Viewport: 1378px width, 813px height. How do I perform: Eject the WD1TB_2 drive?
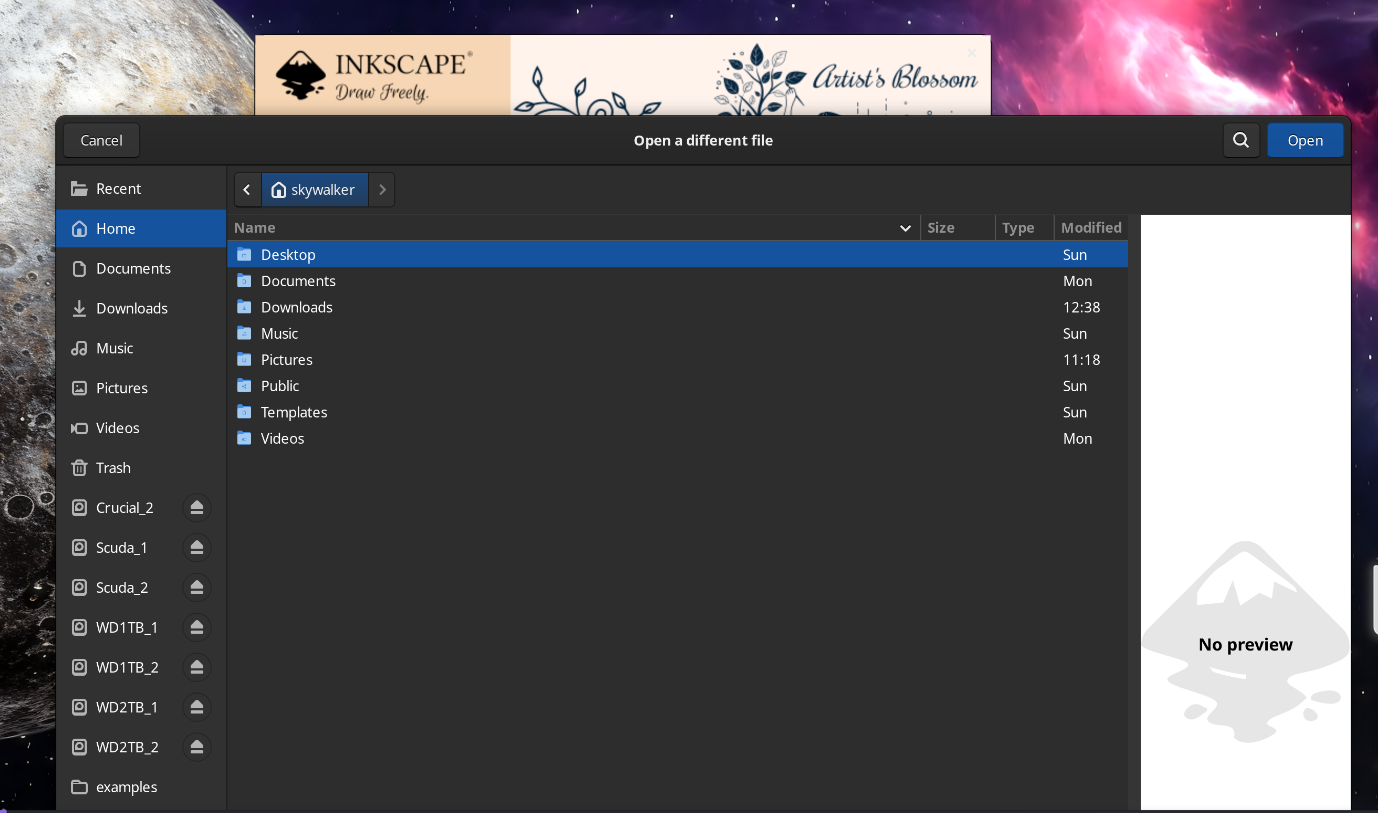point(197,667)
